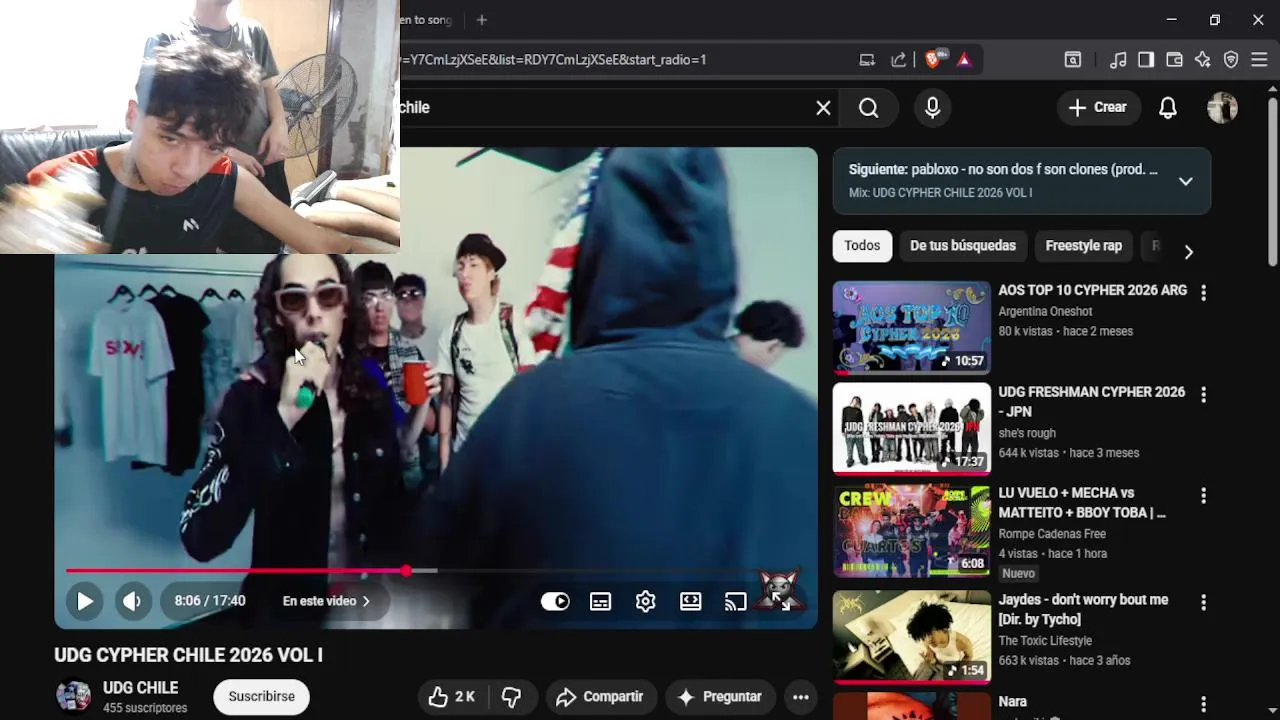Select the 'Todos' filter chip
This screenshot has width=1280, height=720.
pos(862,246)
